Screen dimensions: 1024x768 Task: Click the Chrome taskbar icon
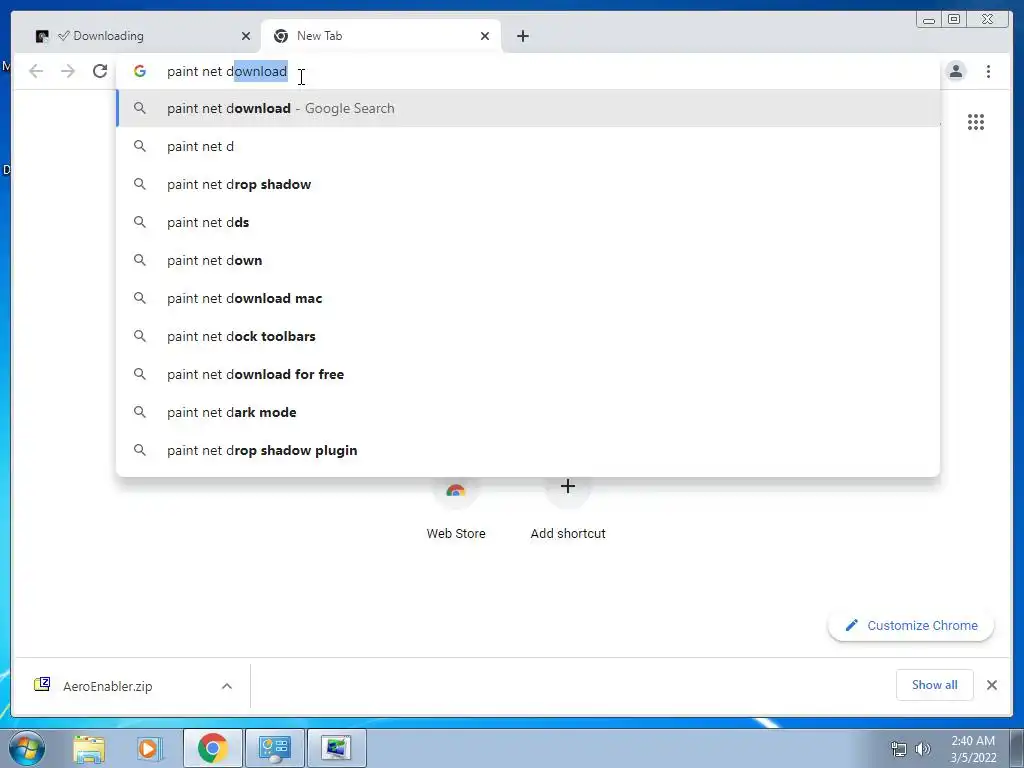pos(212,748)
